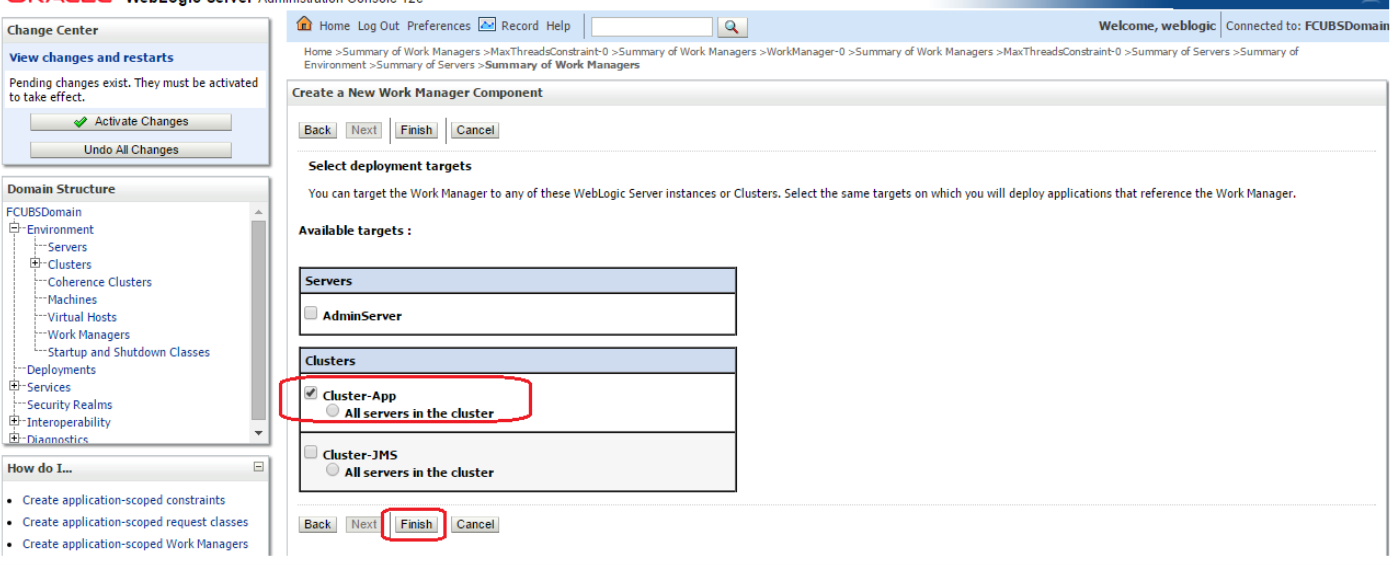Open Environment label in Domain Structure

pos(60,229)
